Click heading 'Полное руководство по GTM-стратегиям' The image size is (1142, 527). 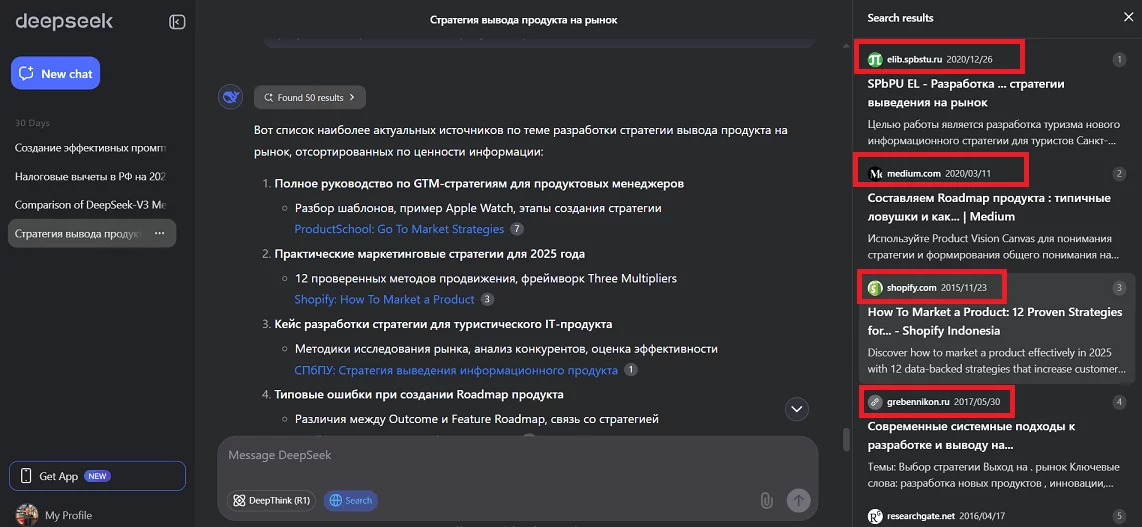tap(479, 183)
